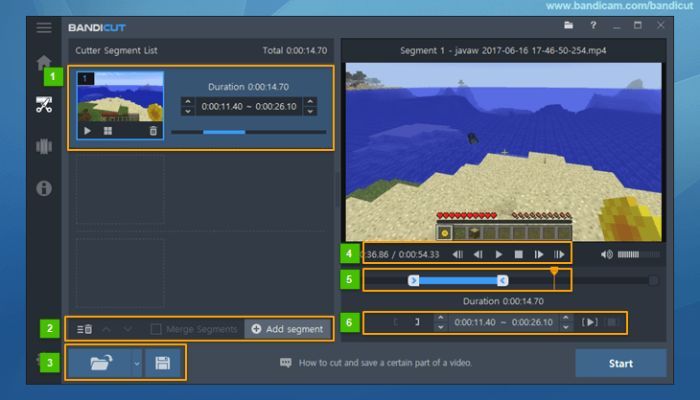Play the video preview
Viewport: 700px width, 400px height.
click(x=499, y=254)
